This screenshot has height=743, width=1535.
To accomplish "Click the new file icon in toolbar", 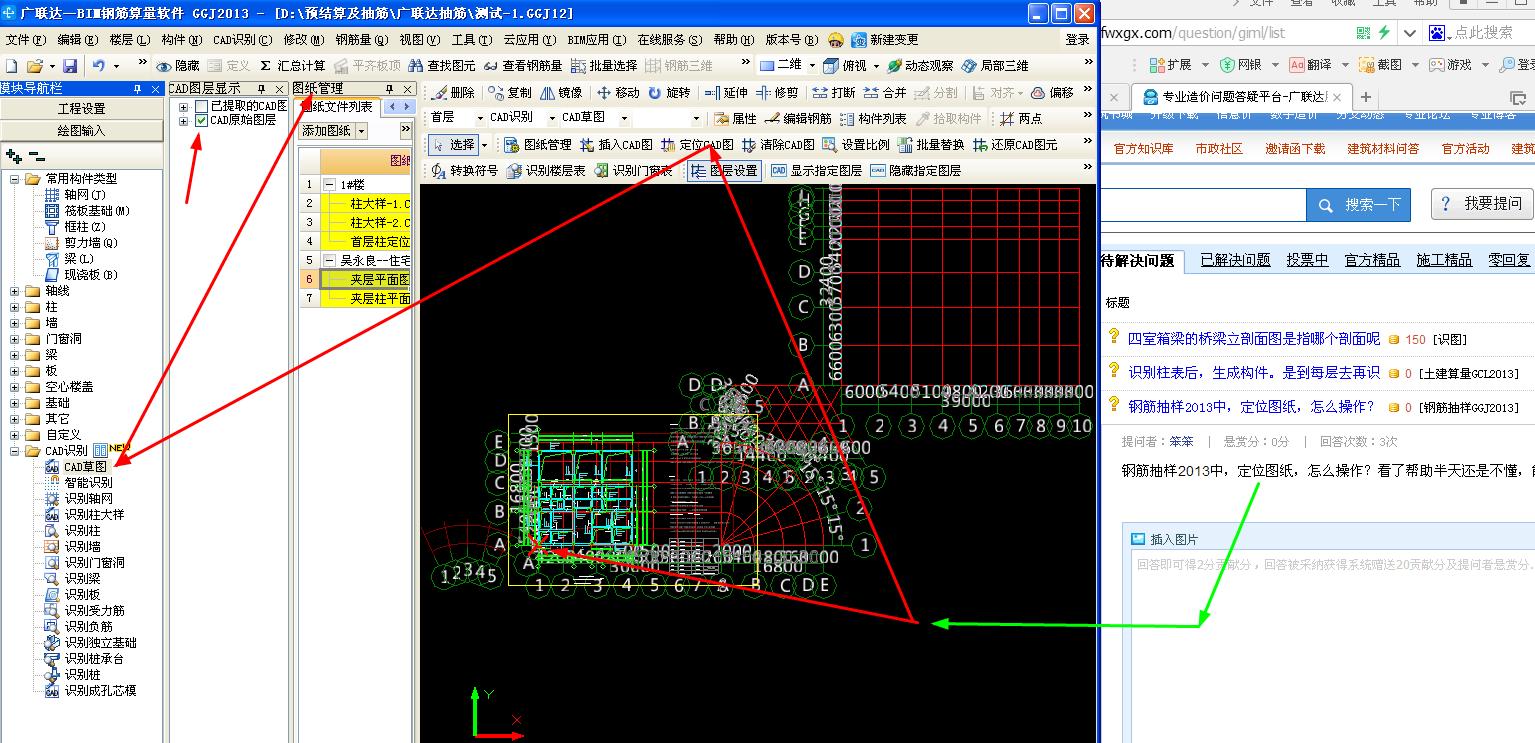I will 11,65.
